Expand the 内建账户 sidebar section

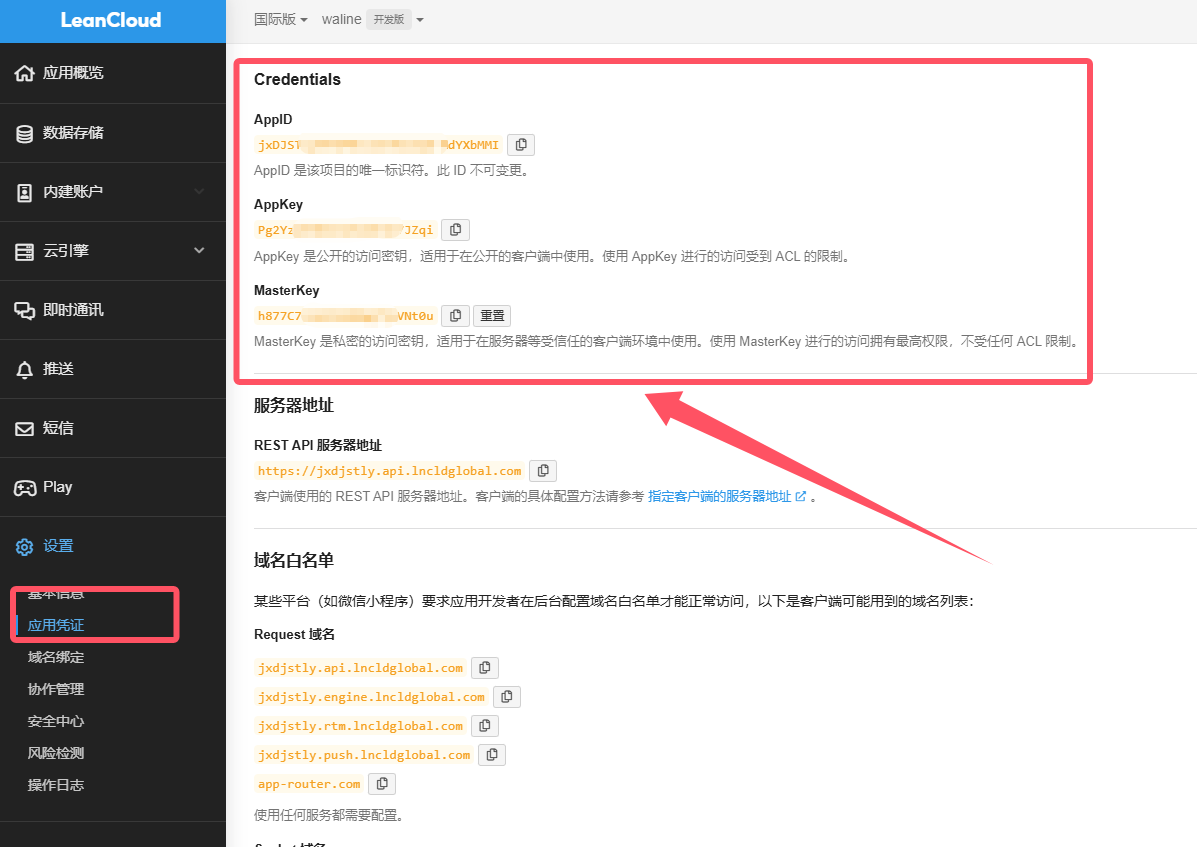pos(112,192)
